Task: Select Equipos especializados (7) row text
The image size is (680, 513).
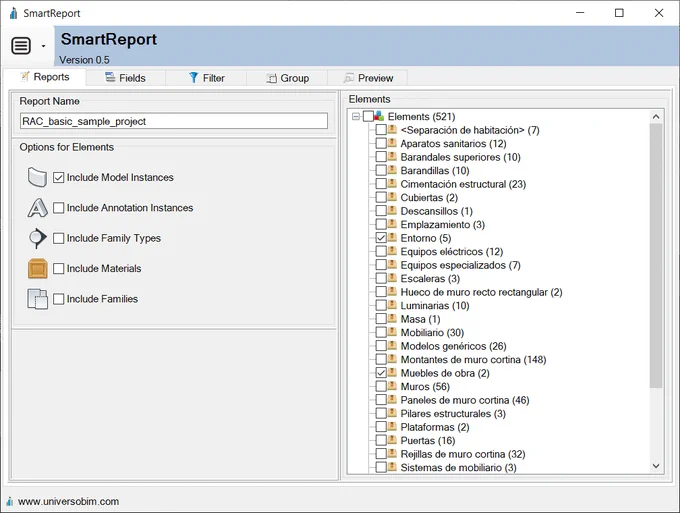Action: pyautogui.click(x=460, y=265)
